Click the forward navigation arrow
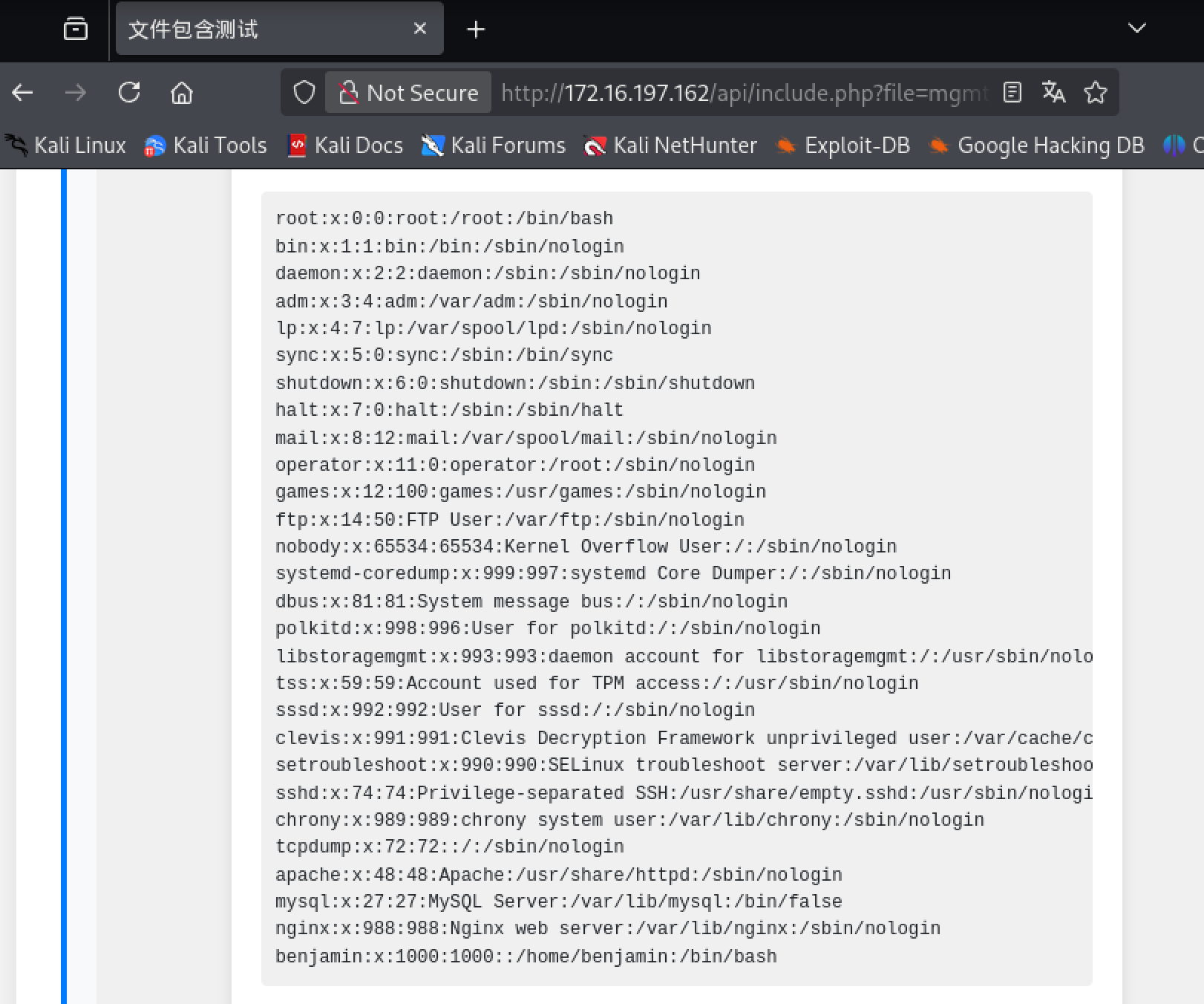The image size is (1204, 1004). [x=76, y=93]
